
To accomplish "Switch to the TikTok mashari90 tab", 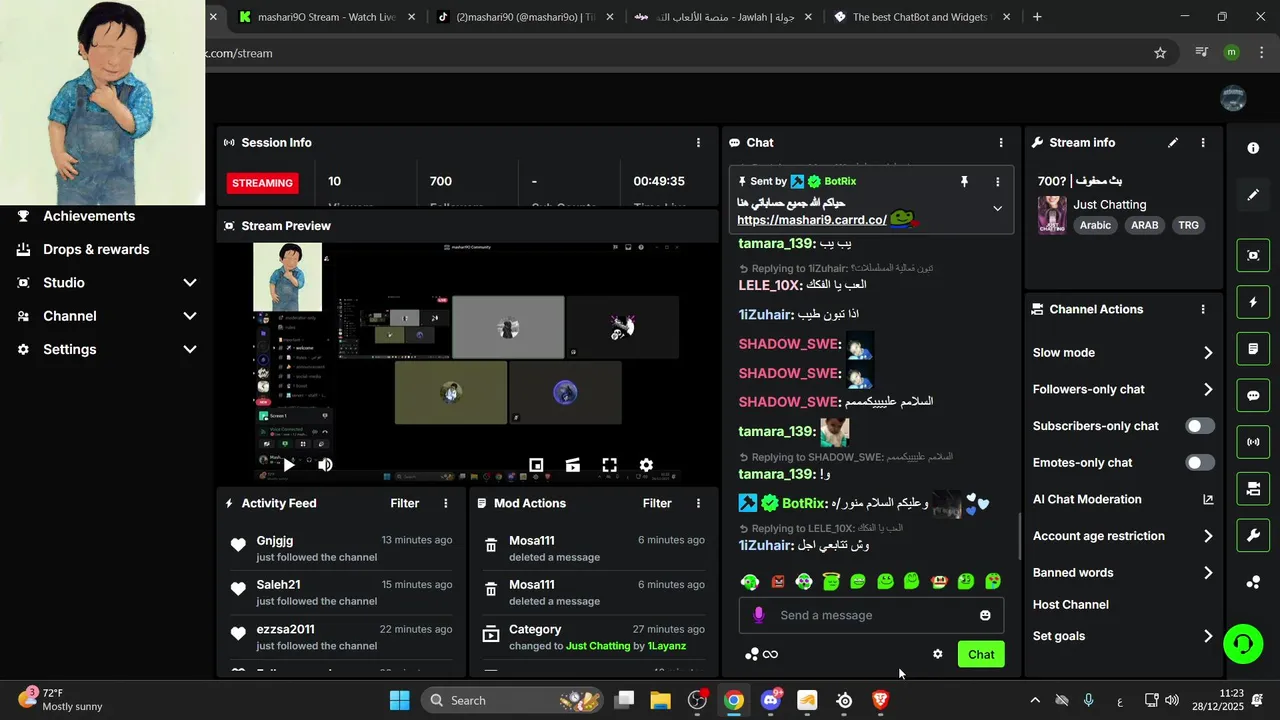I will (524, 17).
